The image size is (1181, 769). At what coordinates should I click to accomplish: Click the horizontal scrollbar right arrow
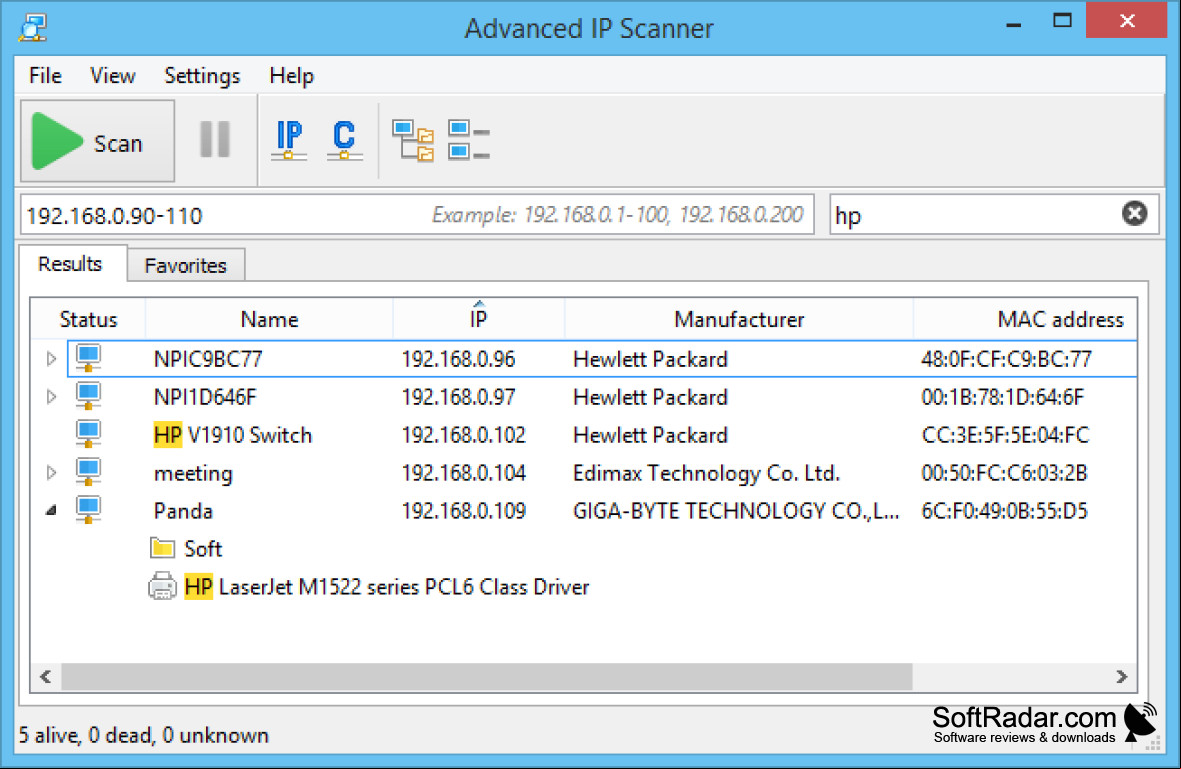1121,676
